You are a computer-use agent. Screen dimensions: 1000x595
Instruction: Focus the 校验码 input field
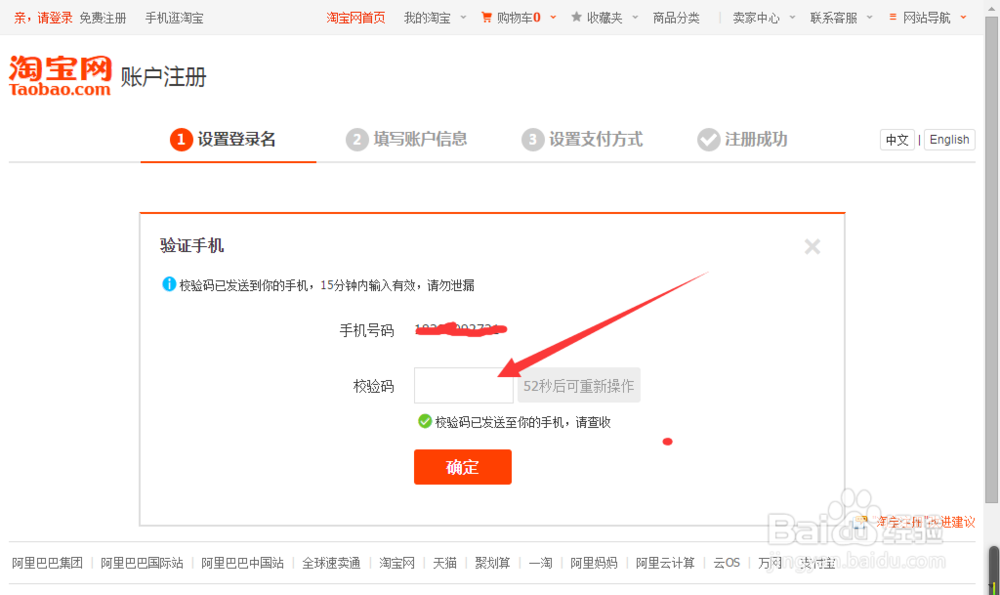(x=464, y=385)
